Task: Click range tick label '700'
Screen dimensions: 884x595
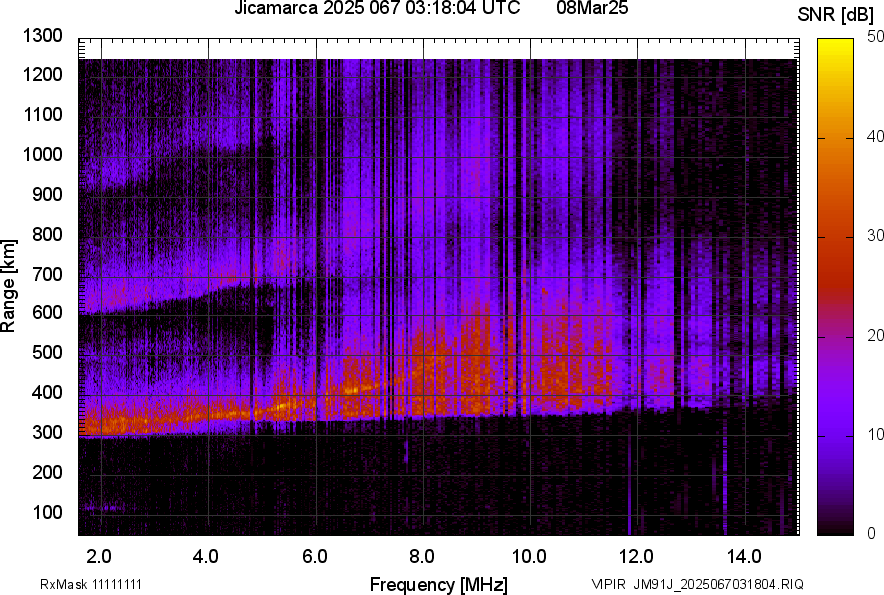Action: pyautogui.click(x=47, y=274)
